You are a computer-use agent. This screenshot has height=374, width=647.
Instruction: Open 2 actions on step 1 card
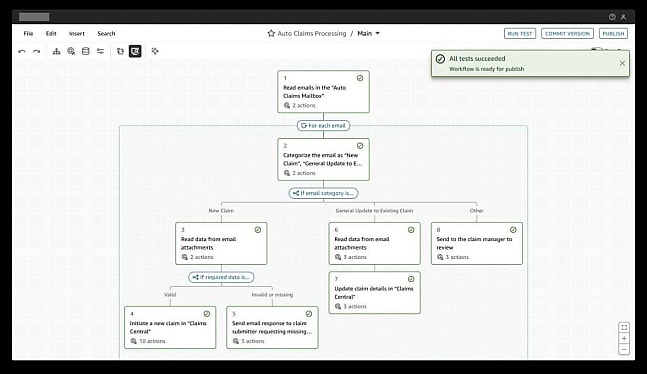pos(300,105)
